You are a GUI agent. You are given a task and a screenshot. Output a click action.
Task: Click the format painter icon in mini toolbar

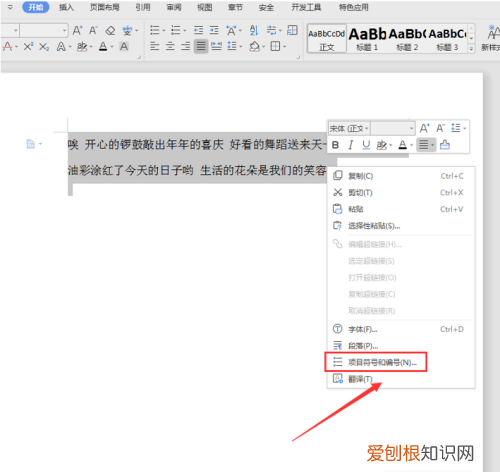(445, 145)
